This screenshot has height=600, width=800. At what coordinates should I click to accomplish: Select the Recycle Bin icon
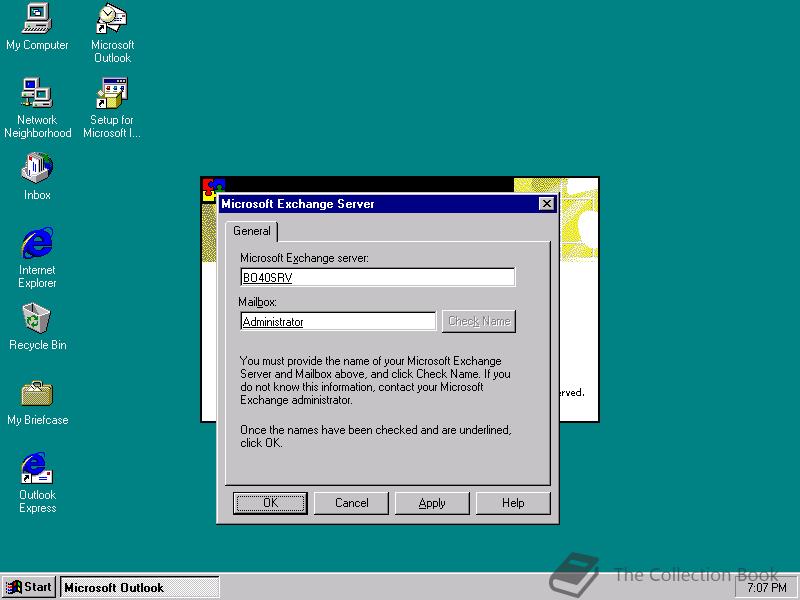click(x=37, y=327)
